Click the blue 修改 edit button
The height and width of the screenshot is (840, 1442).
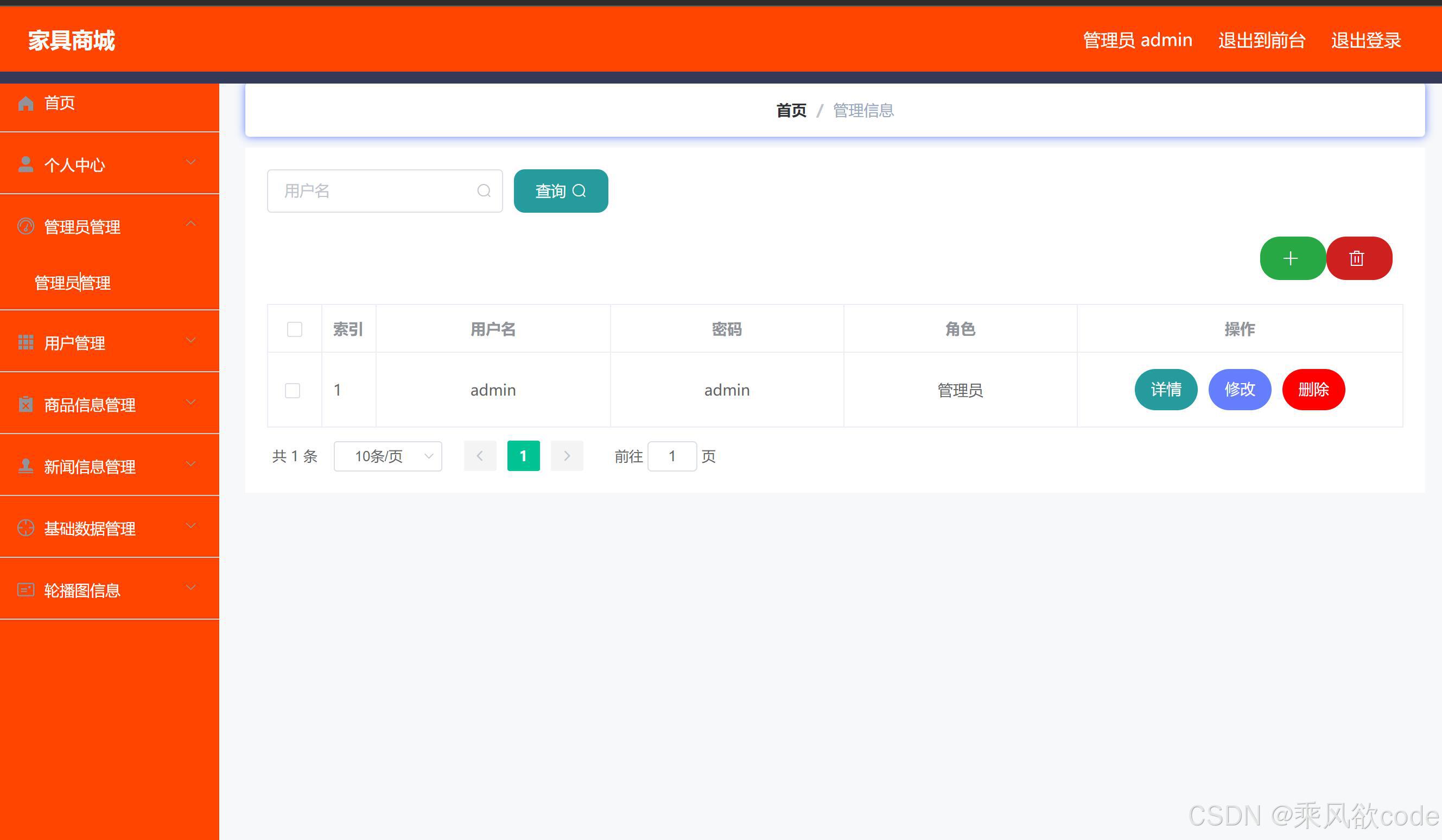pos(1240,390)
